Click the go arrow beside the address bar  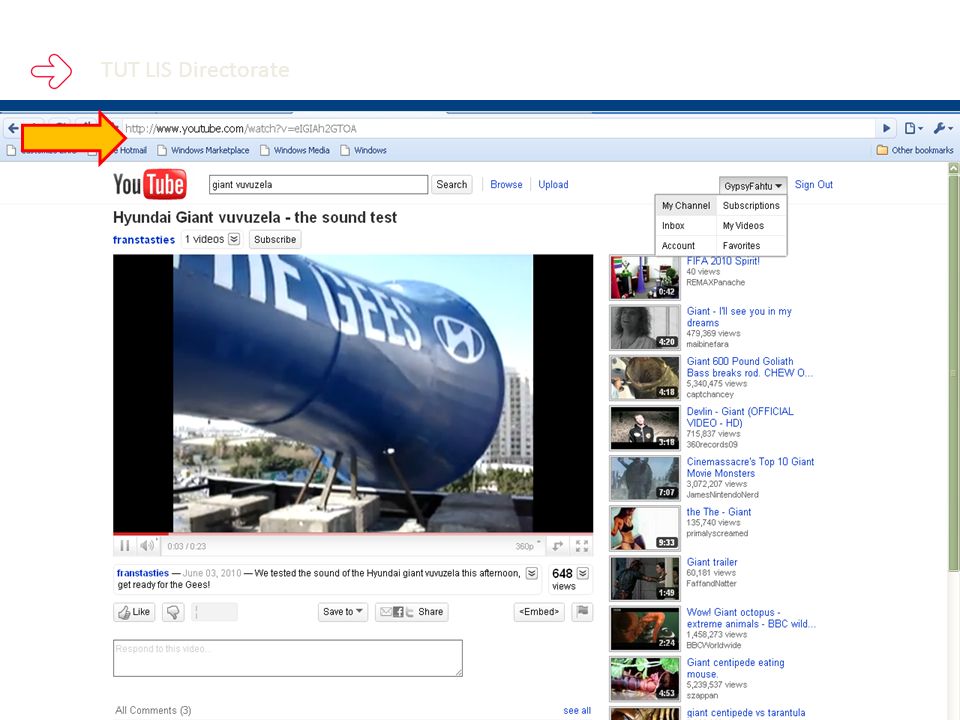click(x=886, y=128)
